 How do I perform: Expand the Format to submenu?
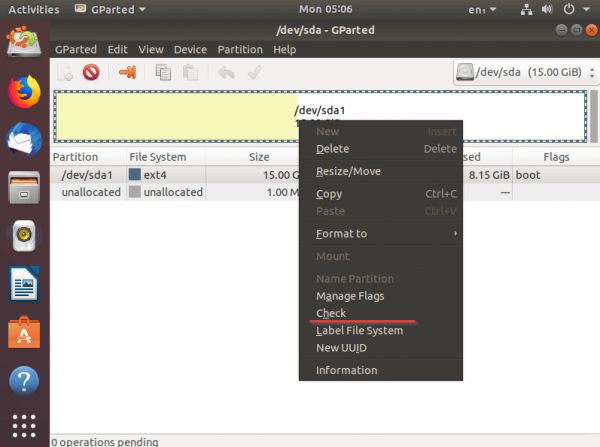point(381,233)
